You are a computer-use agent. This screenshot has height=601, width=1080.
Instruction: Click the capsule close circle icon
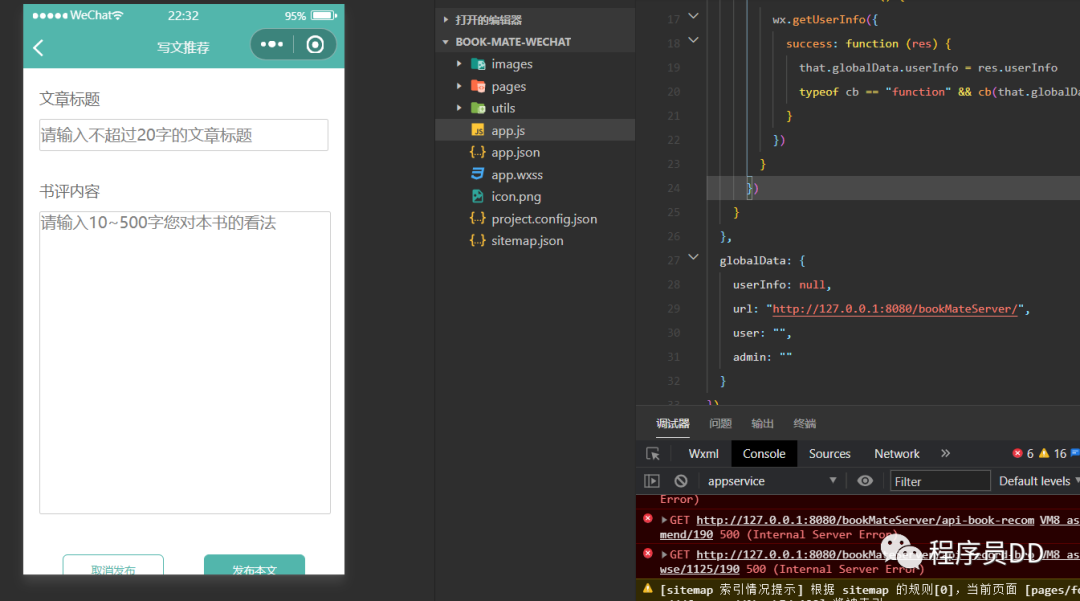coord(315,45)
